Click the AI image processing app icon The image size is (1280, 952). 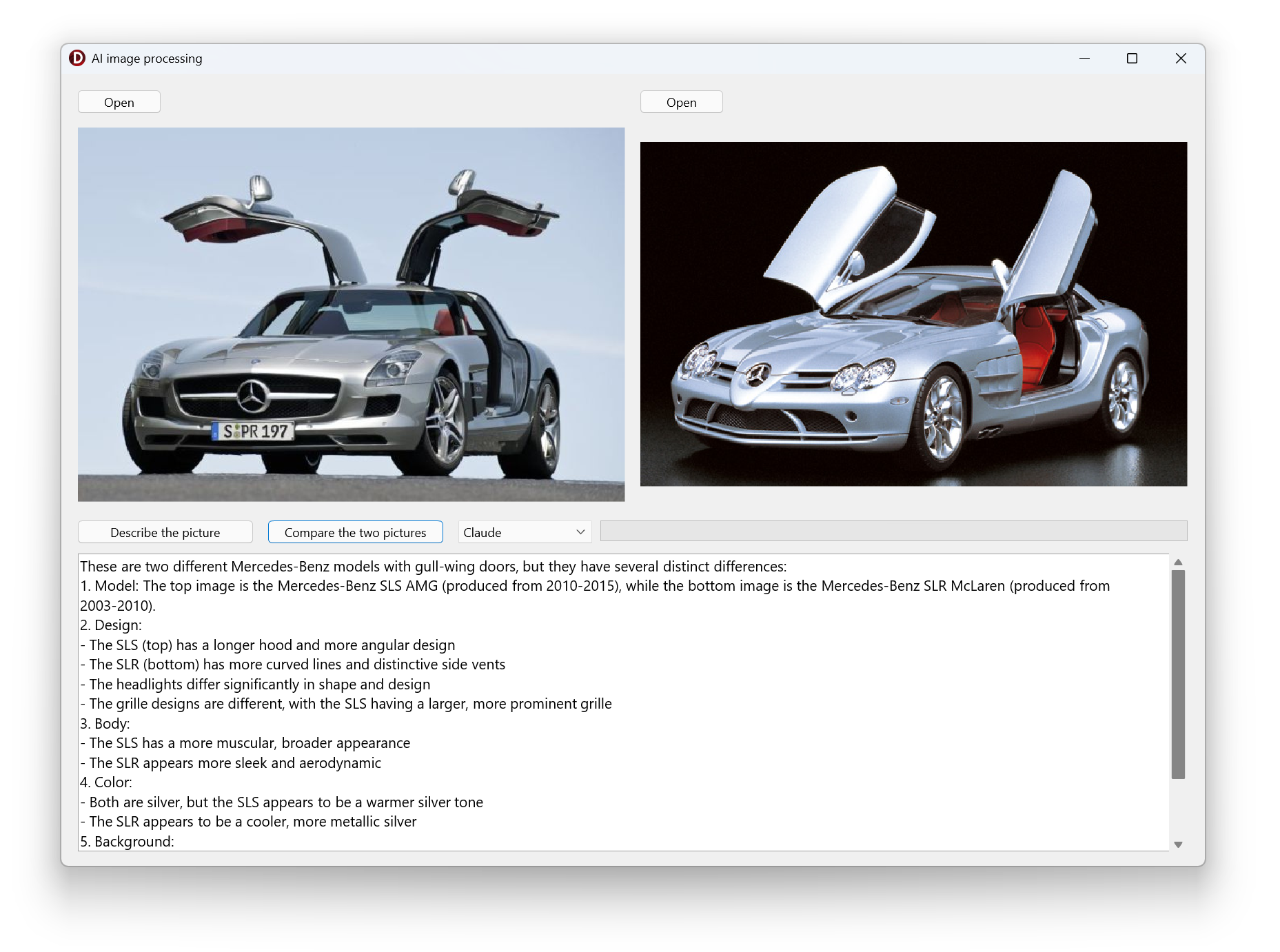click(78, 59)
